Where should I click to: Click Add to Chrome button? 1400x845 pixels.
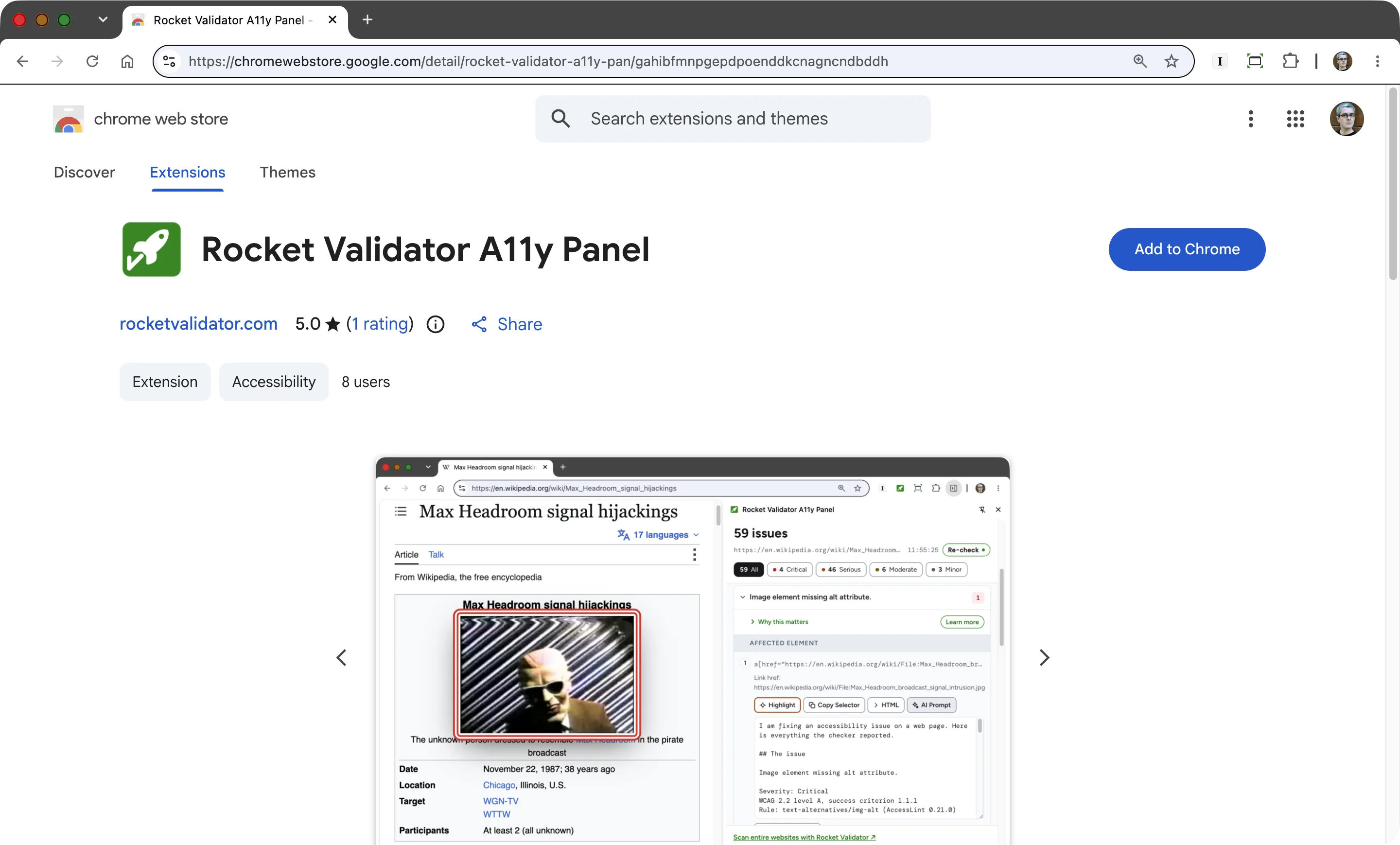(x=1187, y=249)
